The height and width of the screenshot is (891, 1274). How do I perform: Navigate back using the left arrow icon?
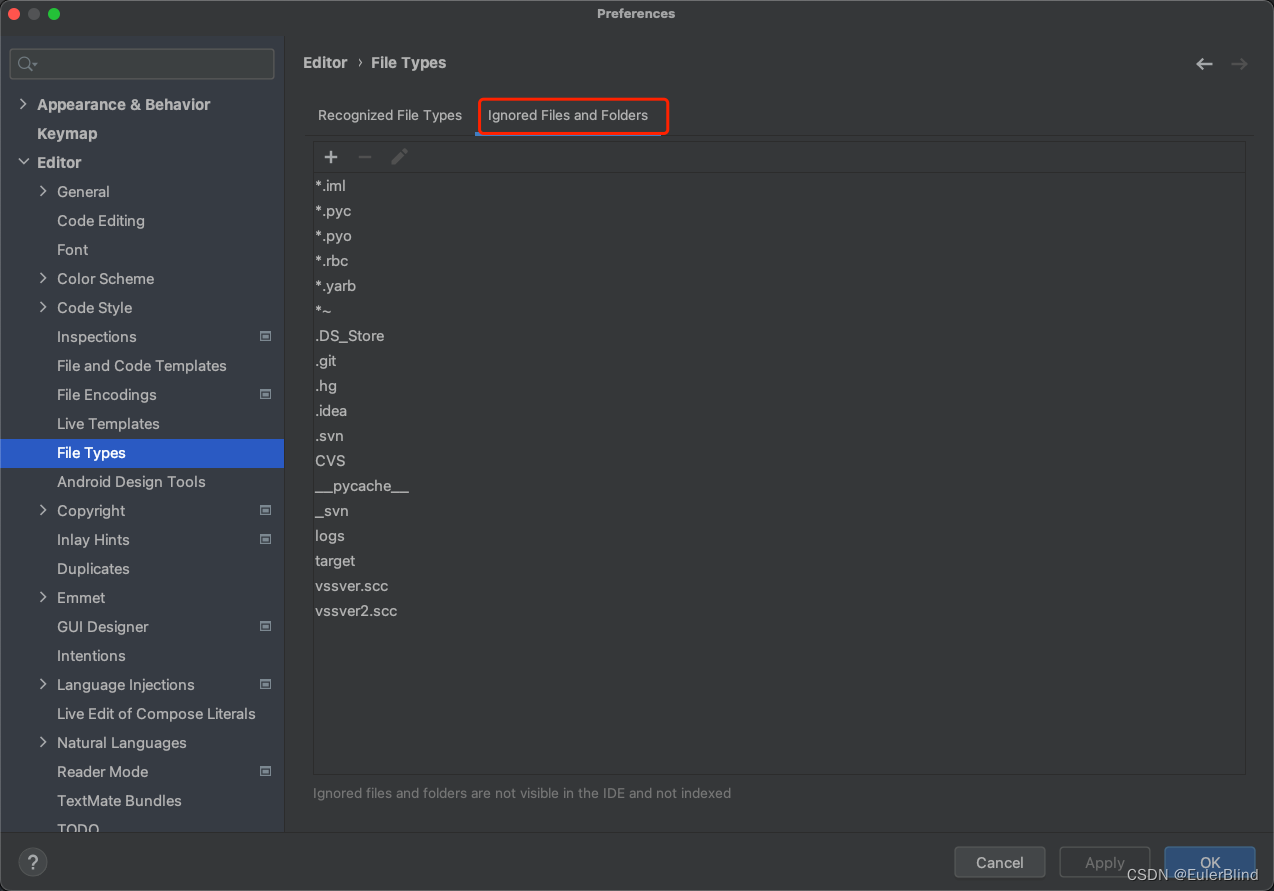tap(1204, 63)
